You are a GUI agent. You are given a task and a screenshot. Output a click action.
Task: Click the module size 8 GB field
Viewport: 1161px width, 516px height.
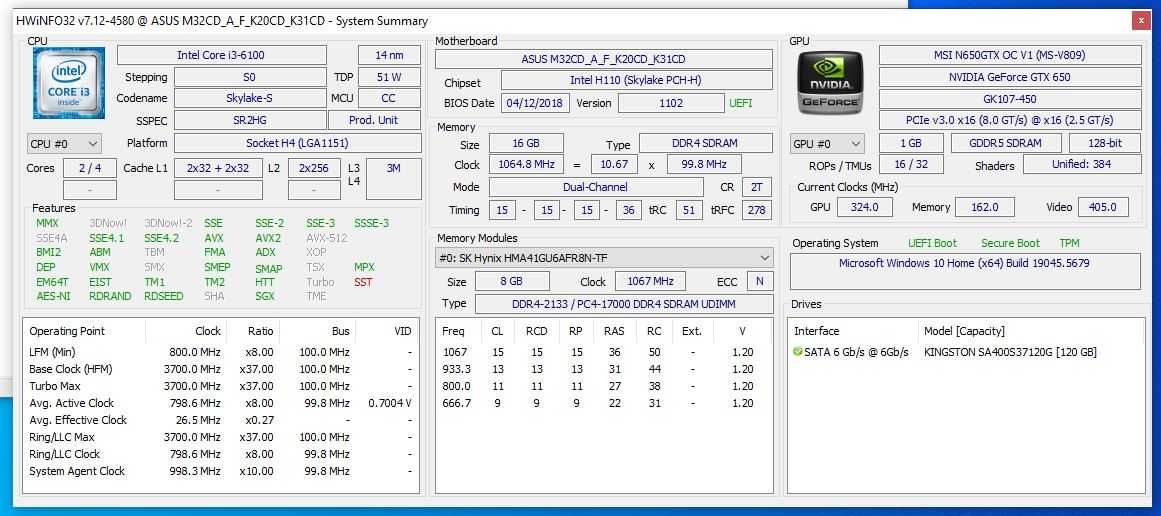[512, 281]
